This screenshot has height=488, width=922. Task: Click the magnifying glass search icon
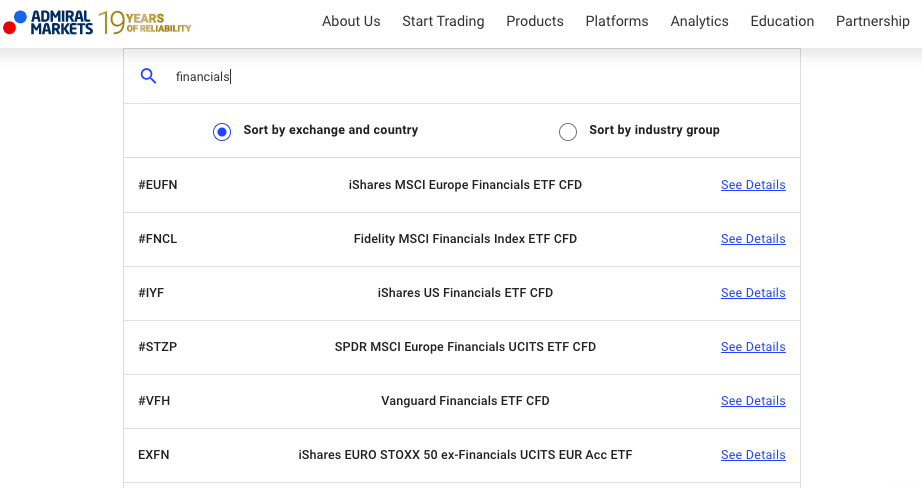tap(148, 76)
